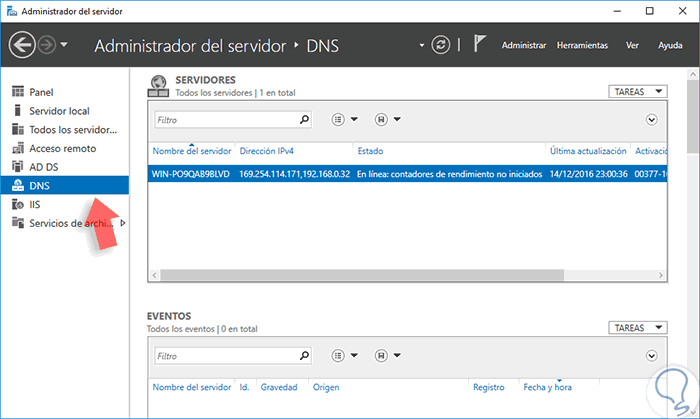Screen dimensions: 700x419
Task: Sort EVENTOS by Id. column
Action: pyautogui.click(x=244, y=387)
